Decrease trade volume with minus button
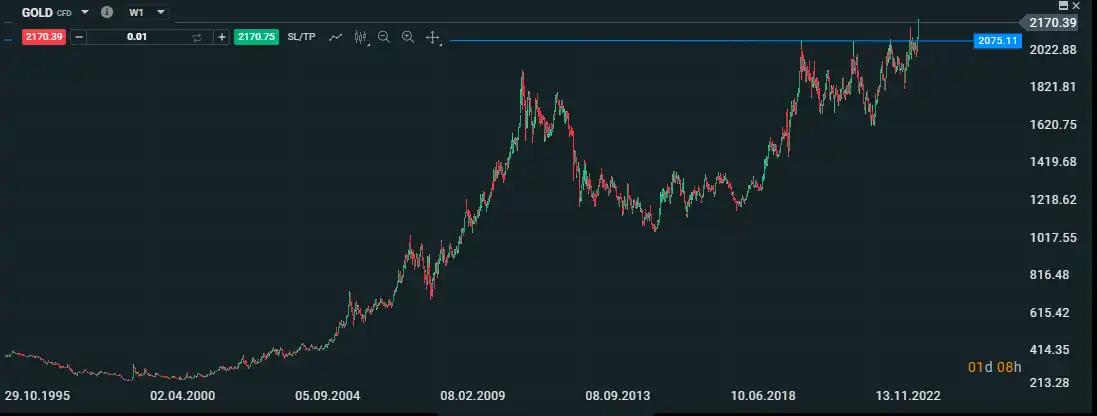 [x=79, y=37]
